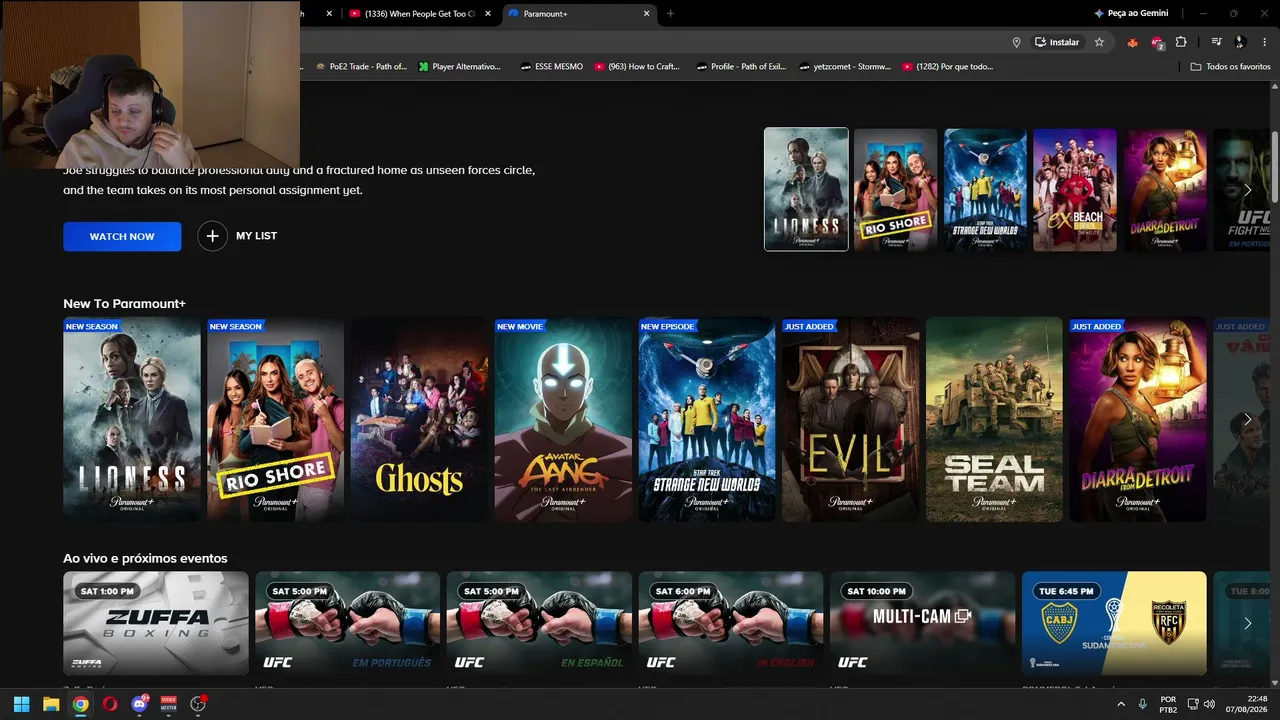
Task: Open the media controls icon in toolbar
Action: coord(1216,42)
